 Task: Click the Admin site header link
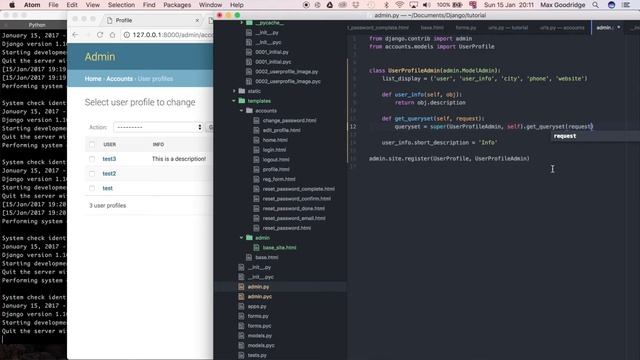coord(100,57)
